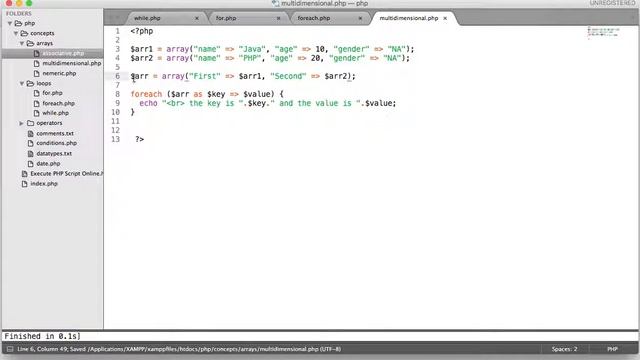Click the closing ?> tag on line 13
This screenshot has width=640, height=360.
tap(140, 139)
